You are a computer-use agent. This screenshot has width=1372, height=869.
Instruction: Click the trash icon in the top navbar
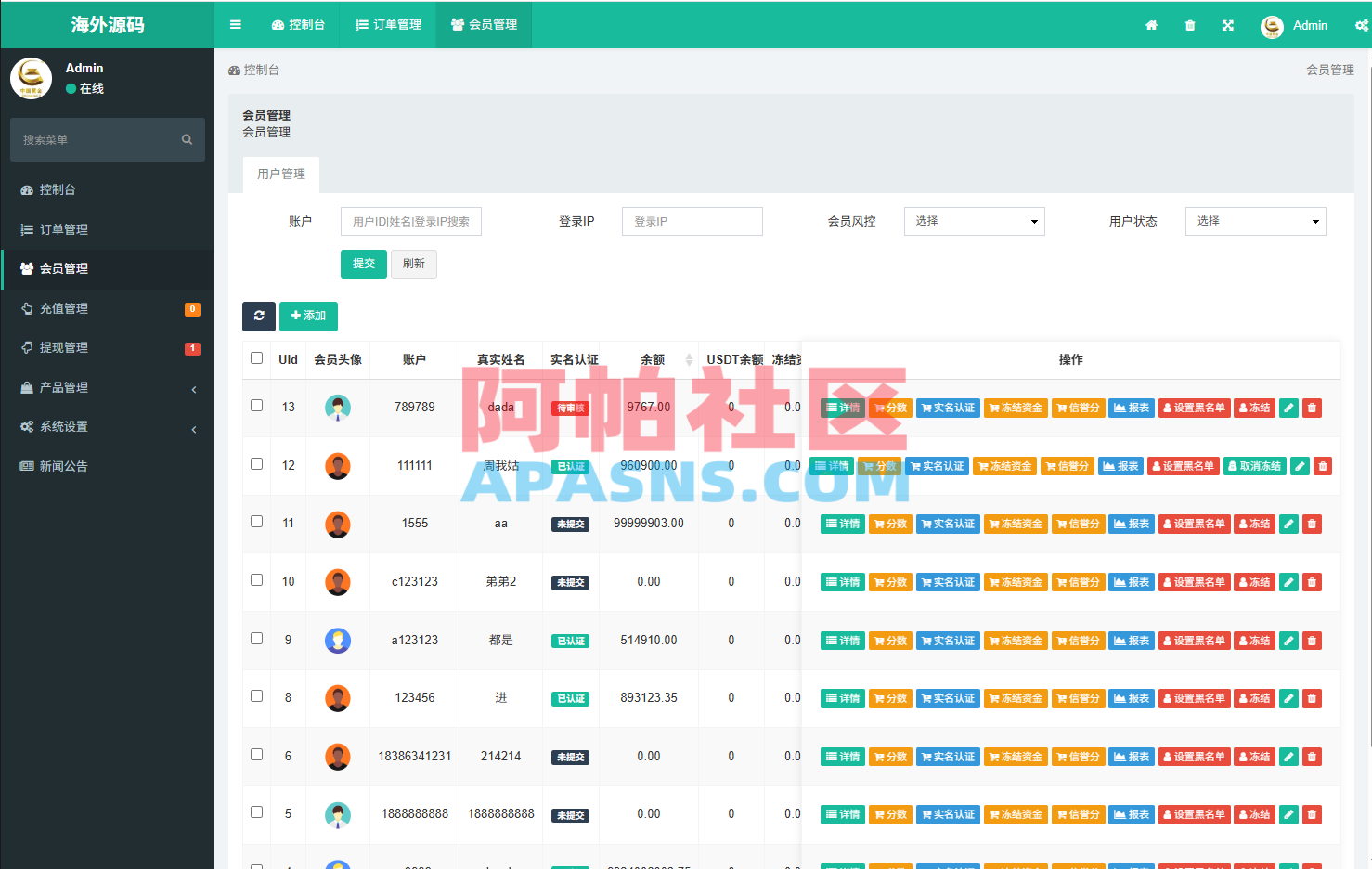[x=1189, y=25]
